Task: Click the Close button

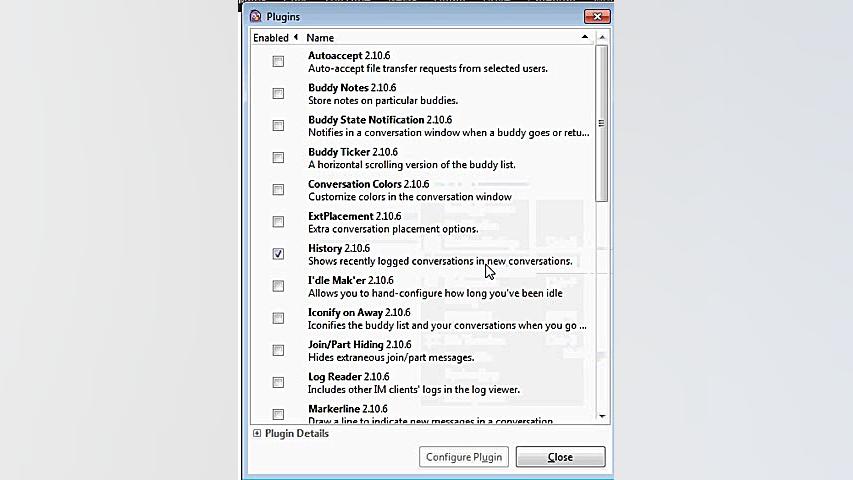Action: coord(560,457)
